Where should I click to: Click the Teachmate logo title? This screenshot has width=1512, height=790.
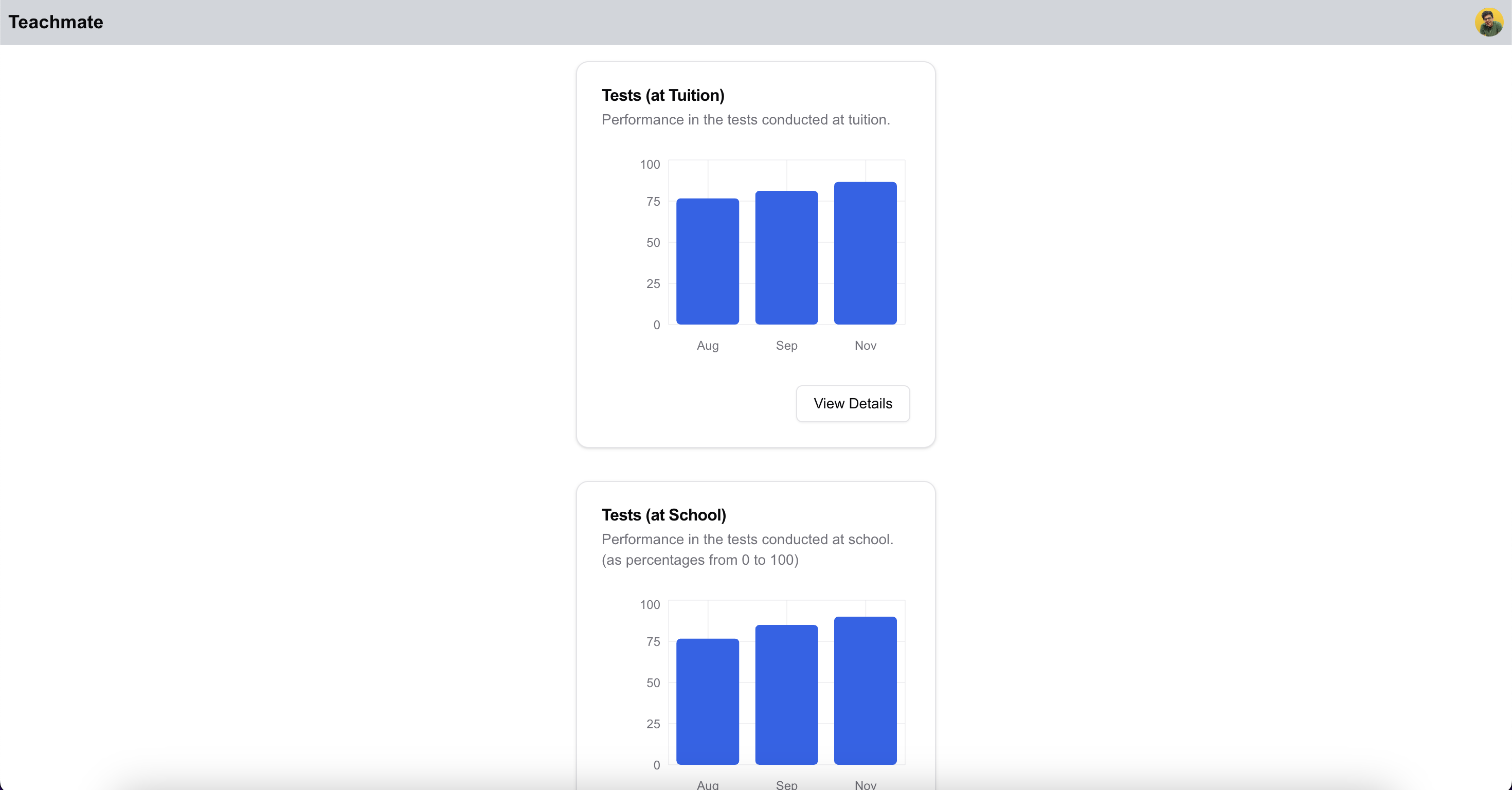(x=56, y=22)
